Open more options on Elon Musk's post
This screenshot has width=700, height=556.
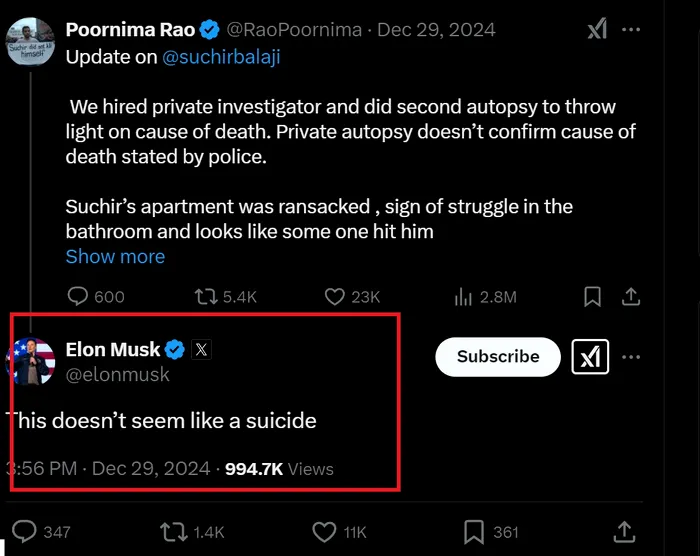tap(631, 357)
